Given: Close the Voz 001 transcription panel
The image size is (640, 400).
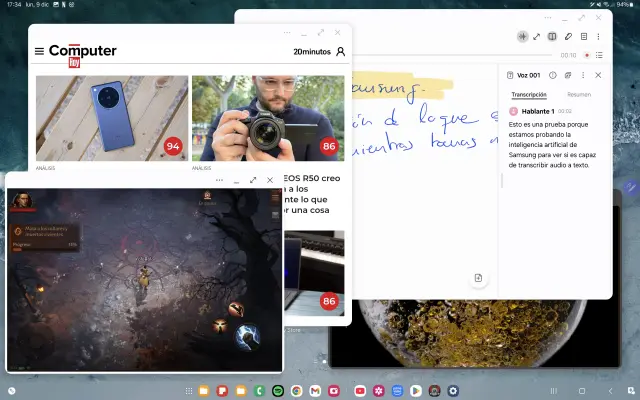Looking at the screenshot, I should point(598,75).
